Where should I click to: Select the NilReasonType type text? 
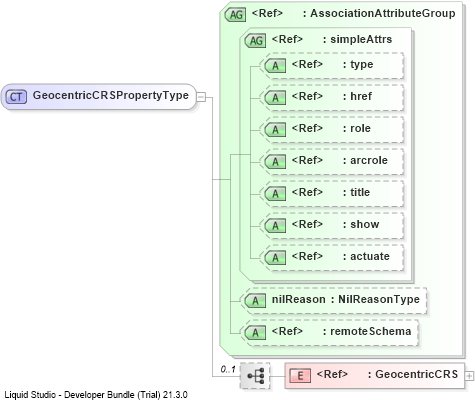379,299
